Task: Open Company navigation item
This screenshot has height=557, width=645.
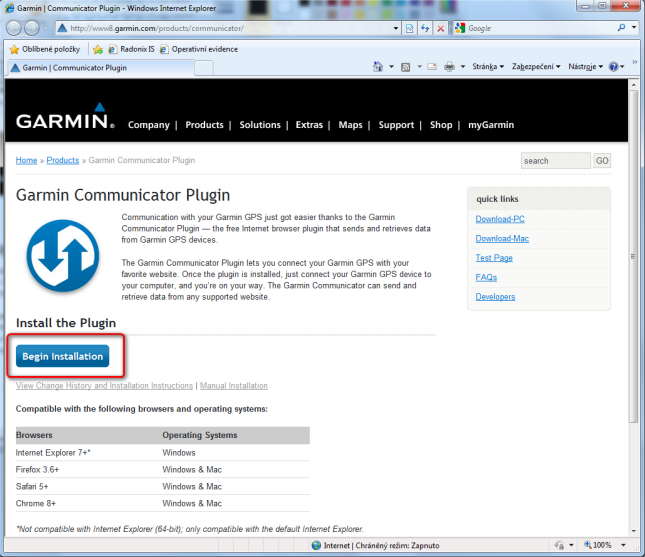Action: 148,125
